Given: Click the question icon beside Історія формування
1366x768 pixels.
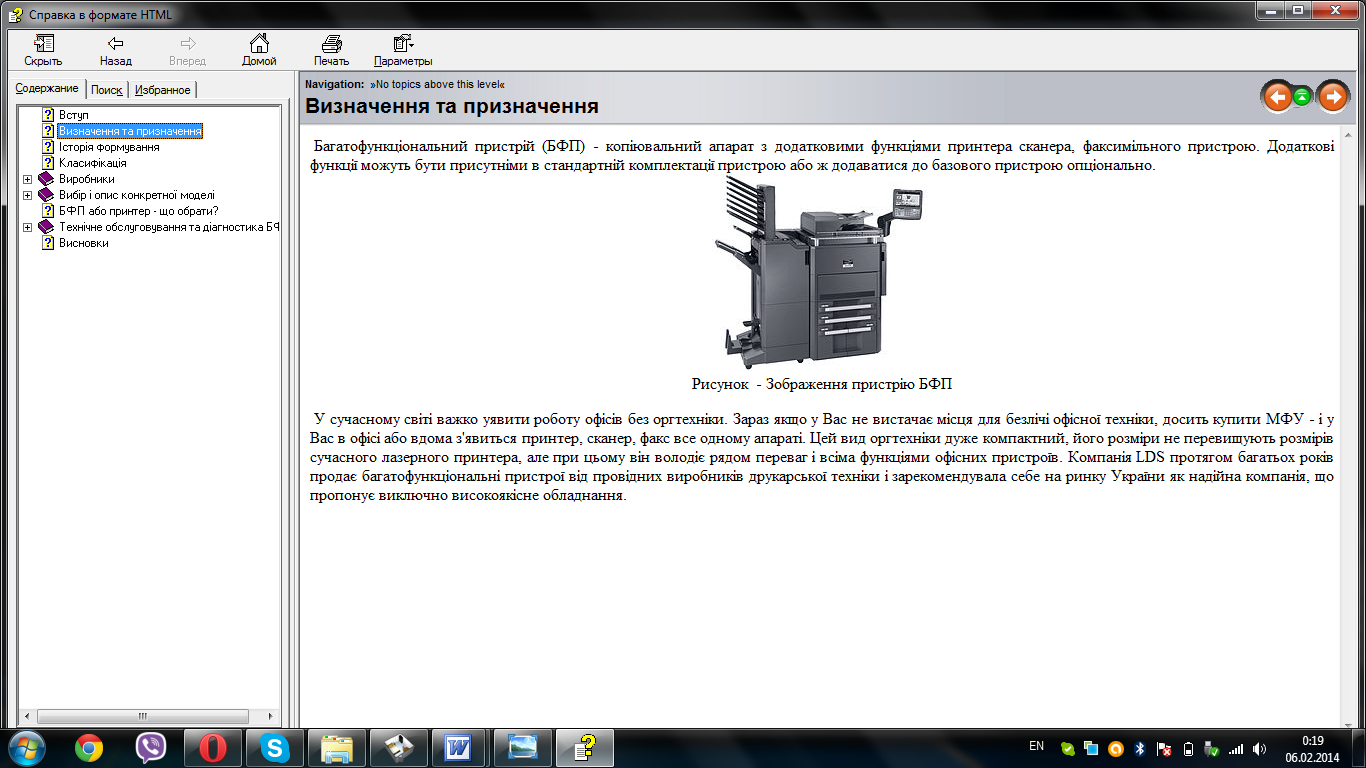Looking at the screenshot, I should (x=48, y=147).
